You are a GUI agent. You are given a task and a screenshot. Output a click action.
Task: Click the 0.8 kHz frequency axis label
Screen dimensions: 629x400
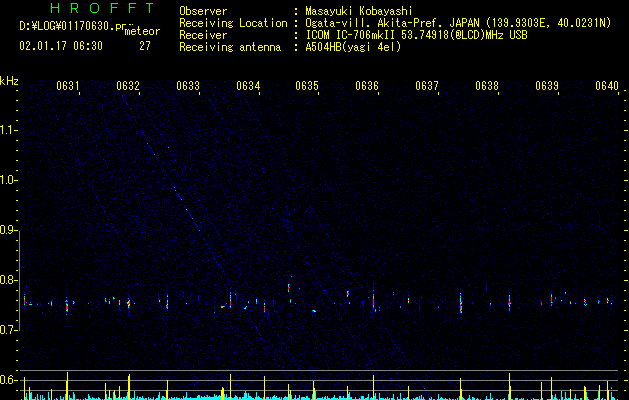9,280
